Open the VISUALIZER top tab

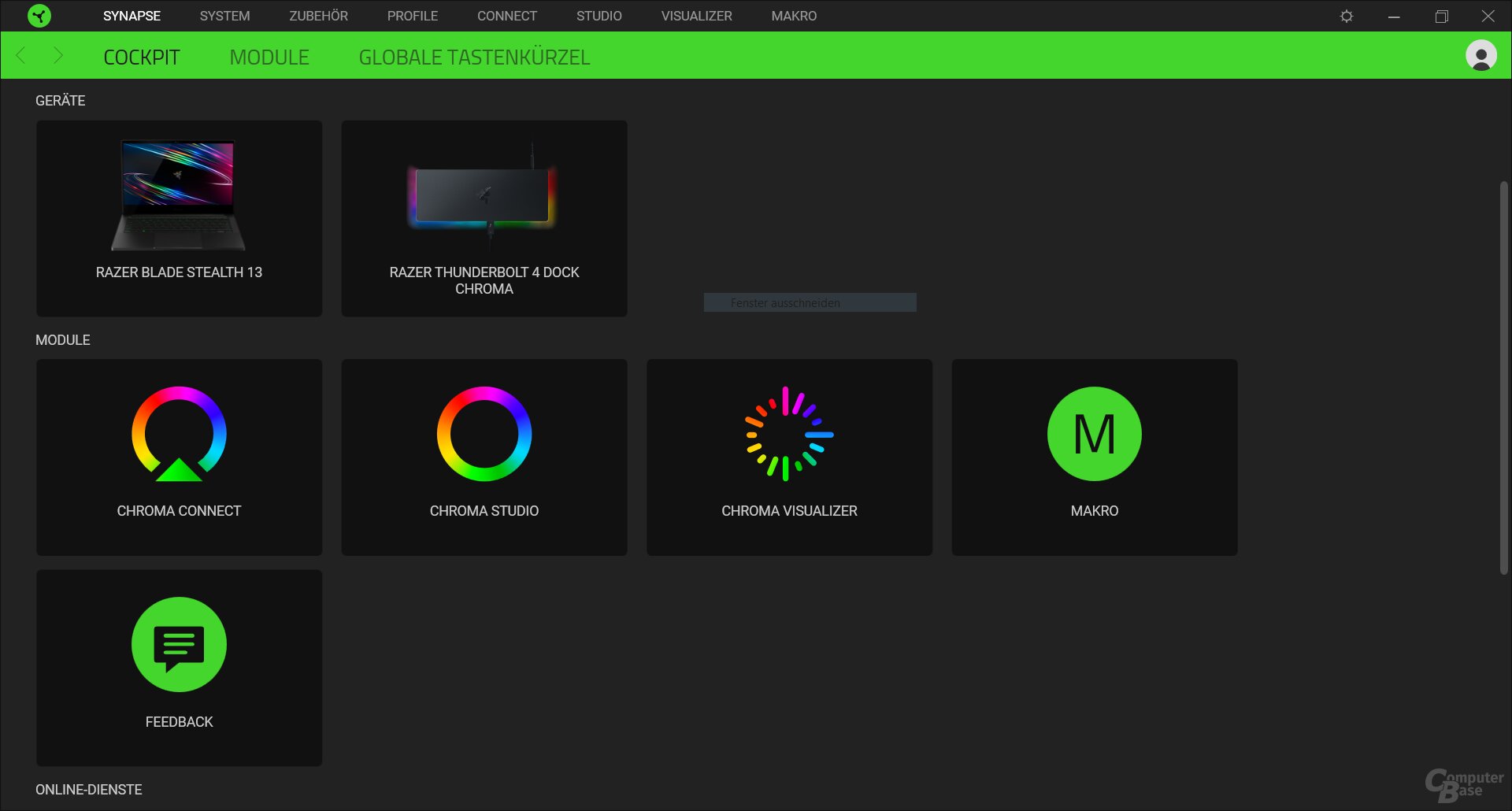(696, 16)
